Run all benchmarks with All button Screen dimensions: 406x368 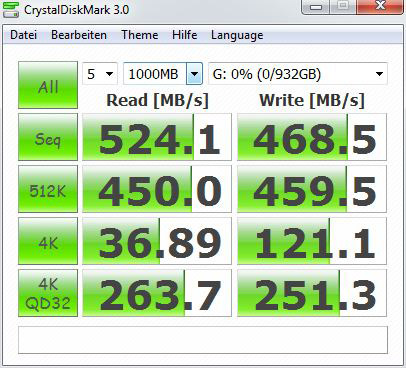(48, 85)
